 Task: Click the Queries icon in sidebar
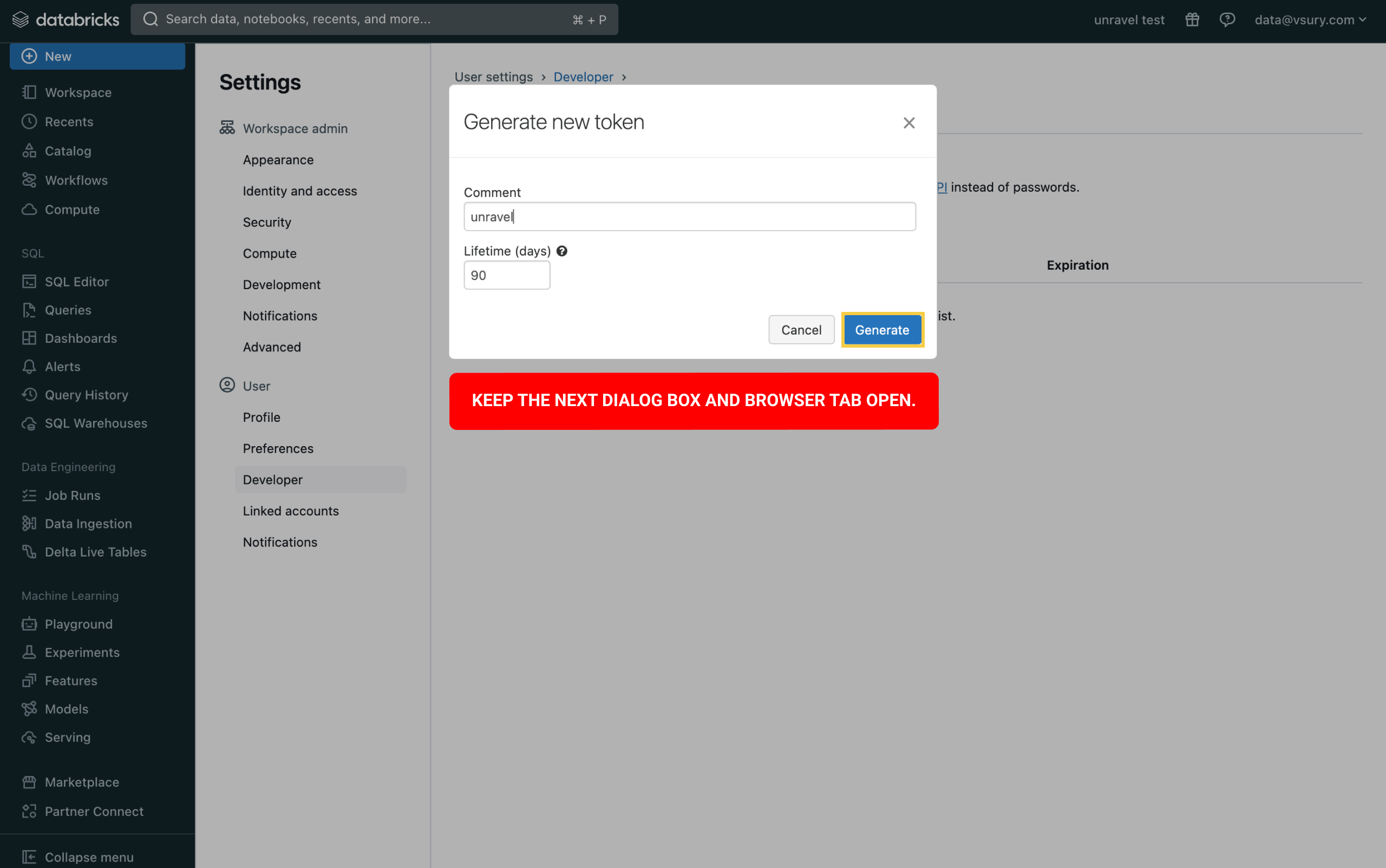click(x=29, y=310)
